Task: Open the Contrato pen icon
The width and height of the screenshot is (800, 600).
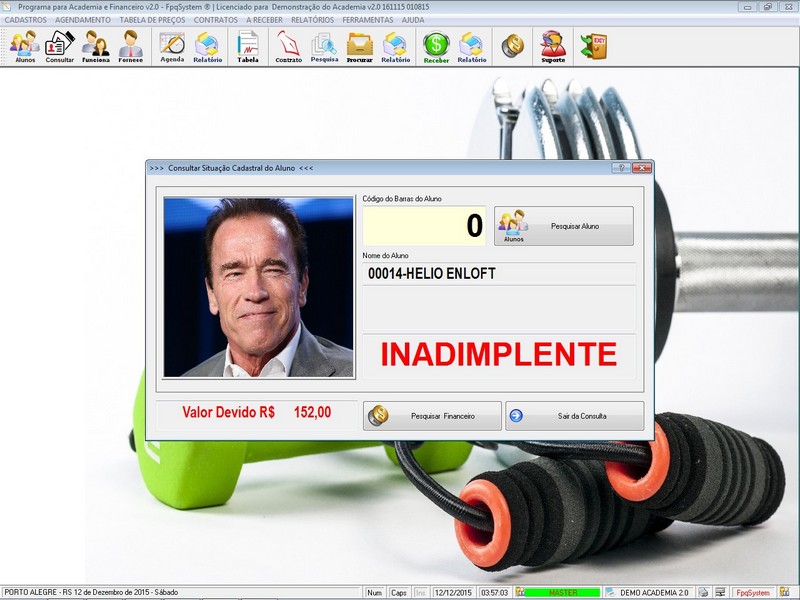Action: click(x=289, y=46)
